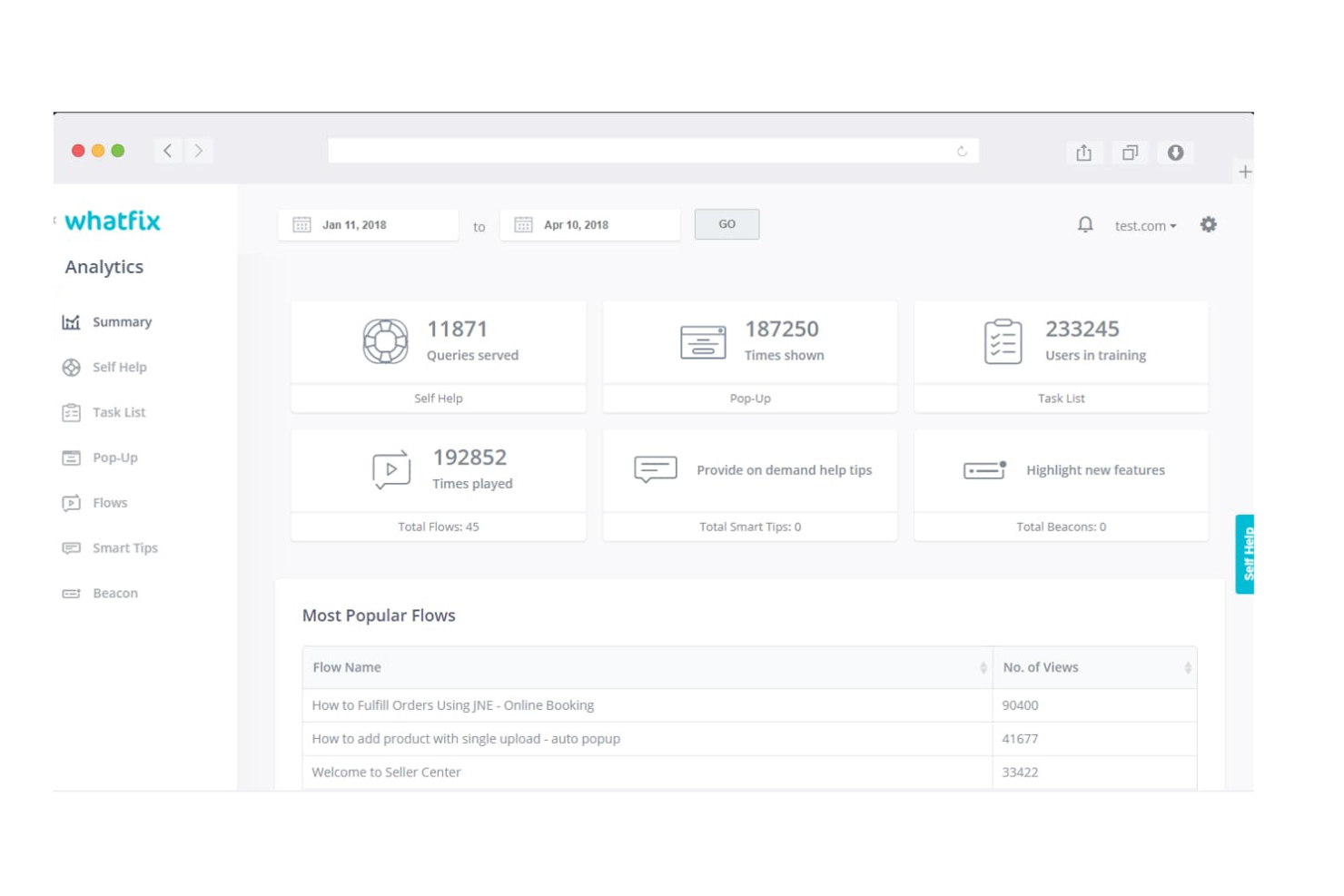
Task: Click the start date calendar icon
Action: coord(301,225)
